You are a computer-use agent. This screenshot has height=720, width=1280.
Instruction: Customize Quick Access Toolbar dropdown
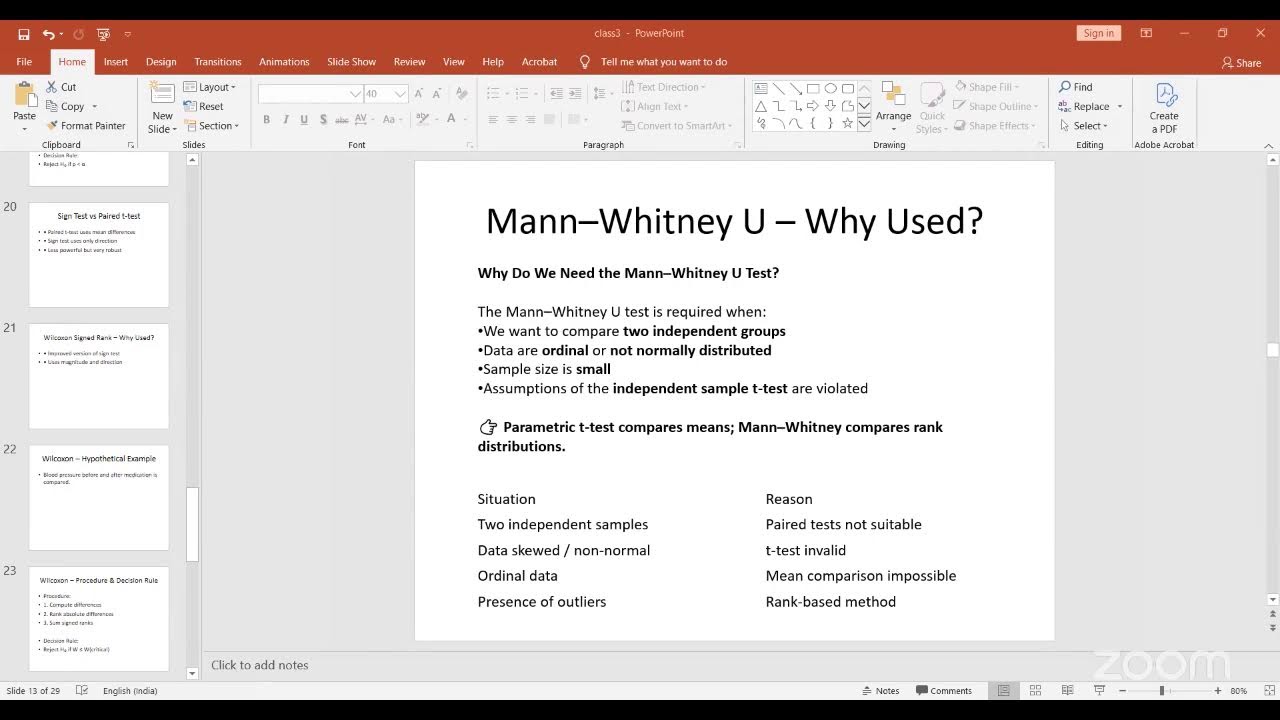click(x=127, y=34)
